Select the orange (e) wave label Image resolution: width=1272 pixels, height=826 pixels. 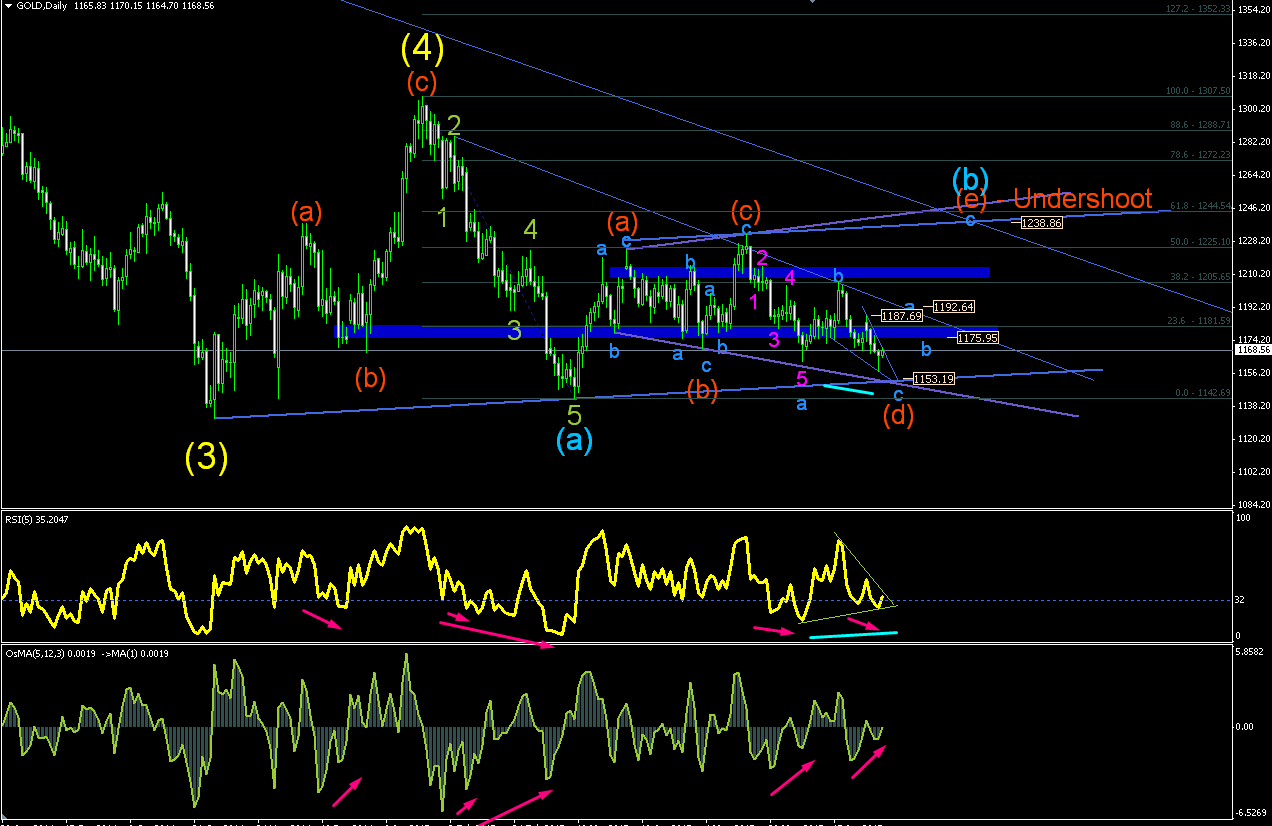[969, 201]
